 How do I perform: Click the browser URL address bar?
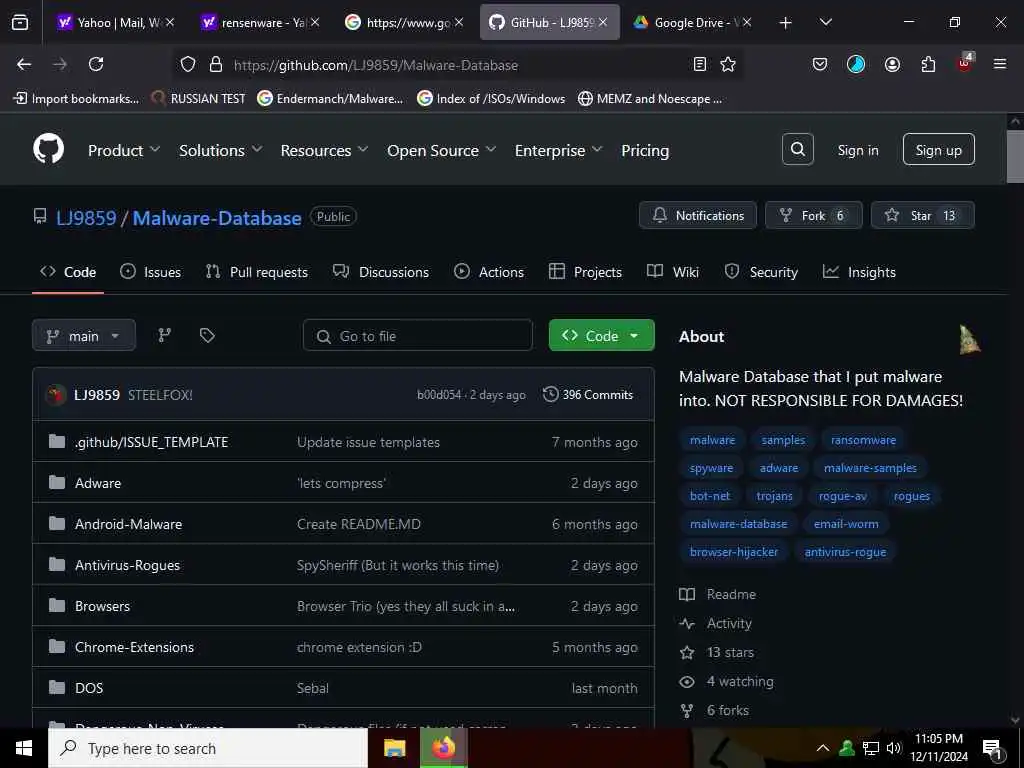[x=457, y=64]
